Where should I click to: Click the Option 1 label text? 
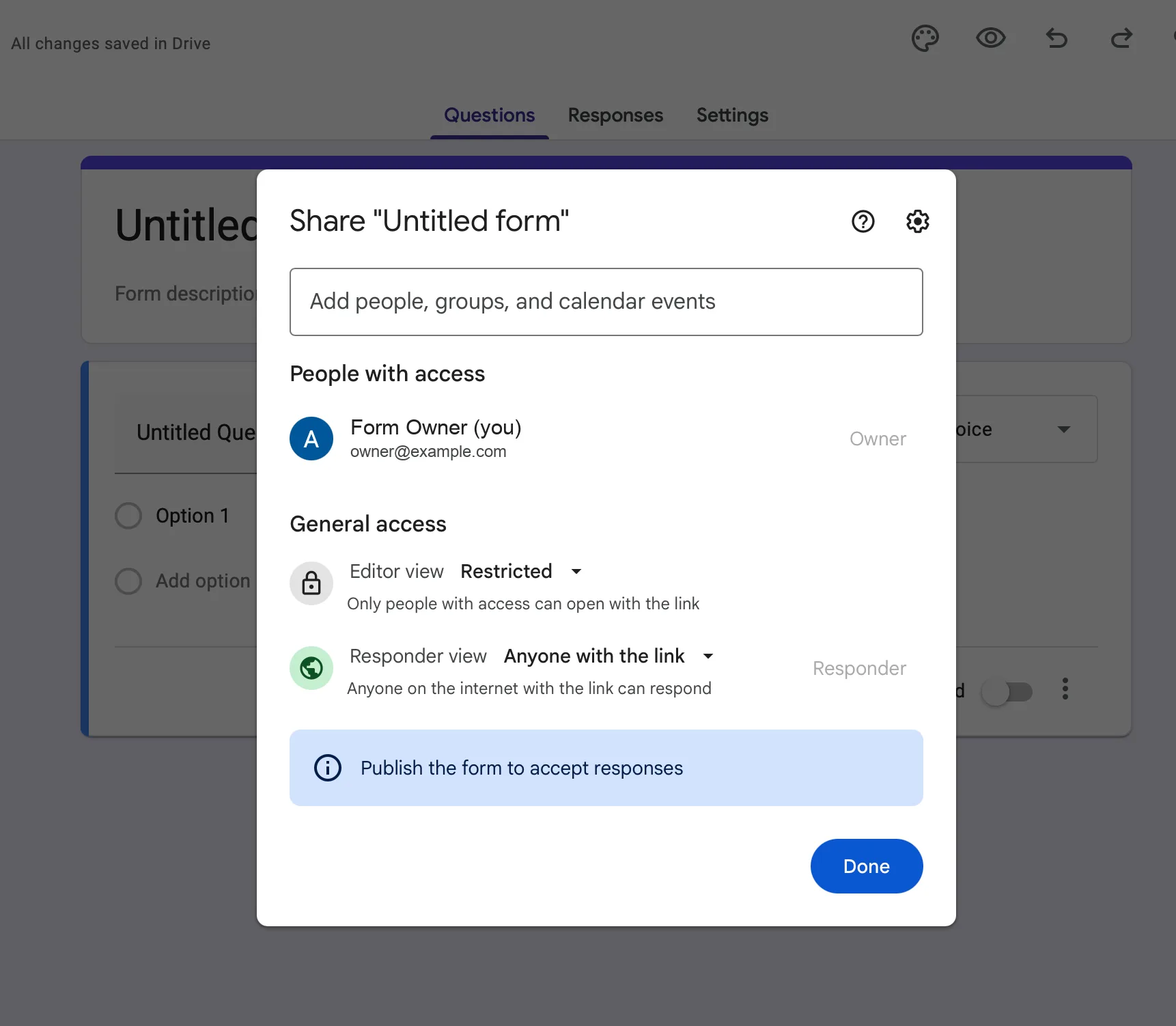pos(193,516)
